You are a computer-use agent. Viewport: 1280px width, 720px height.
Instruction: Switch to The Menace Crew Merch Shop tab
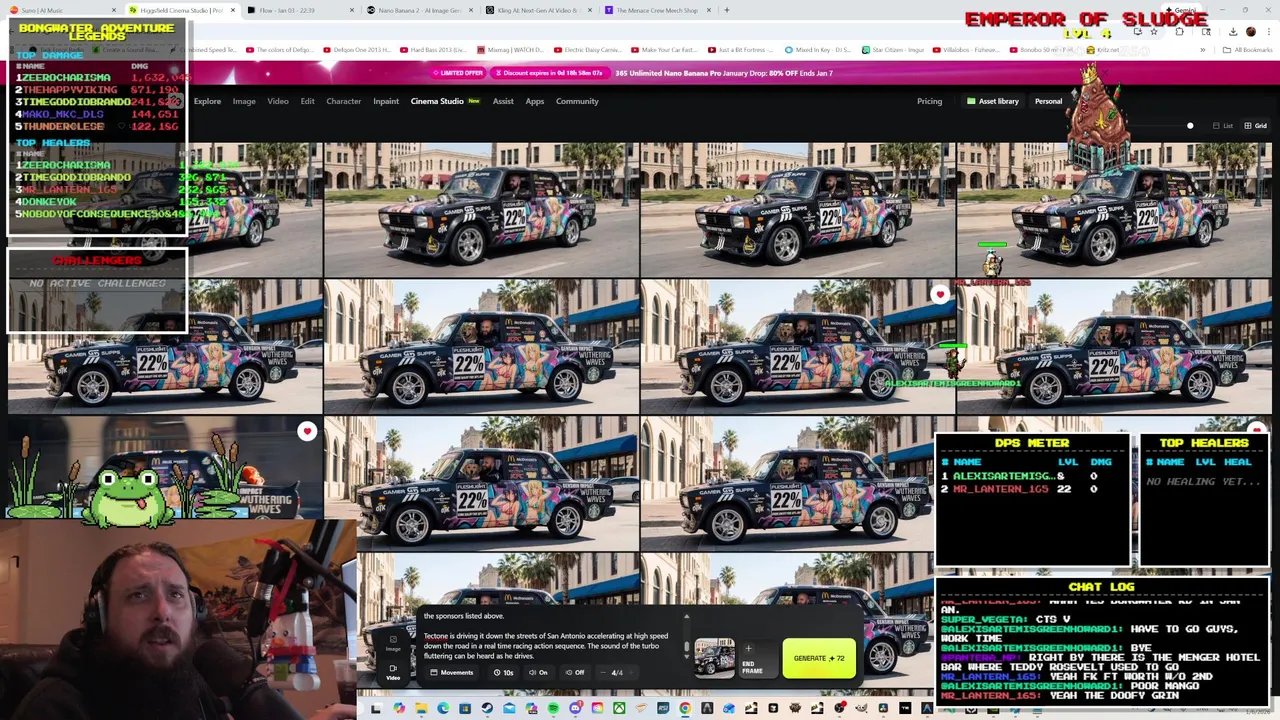[x=657, y=10]
